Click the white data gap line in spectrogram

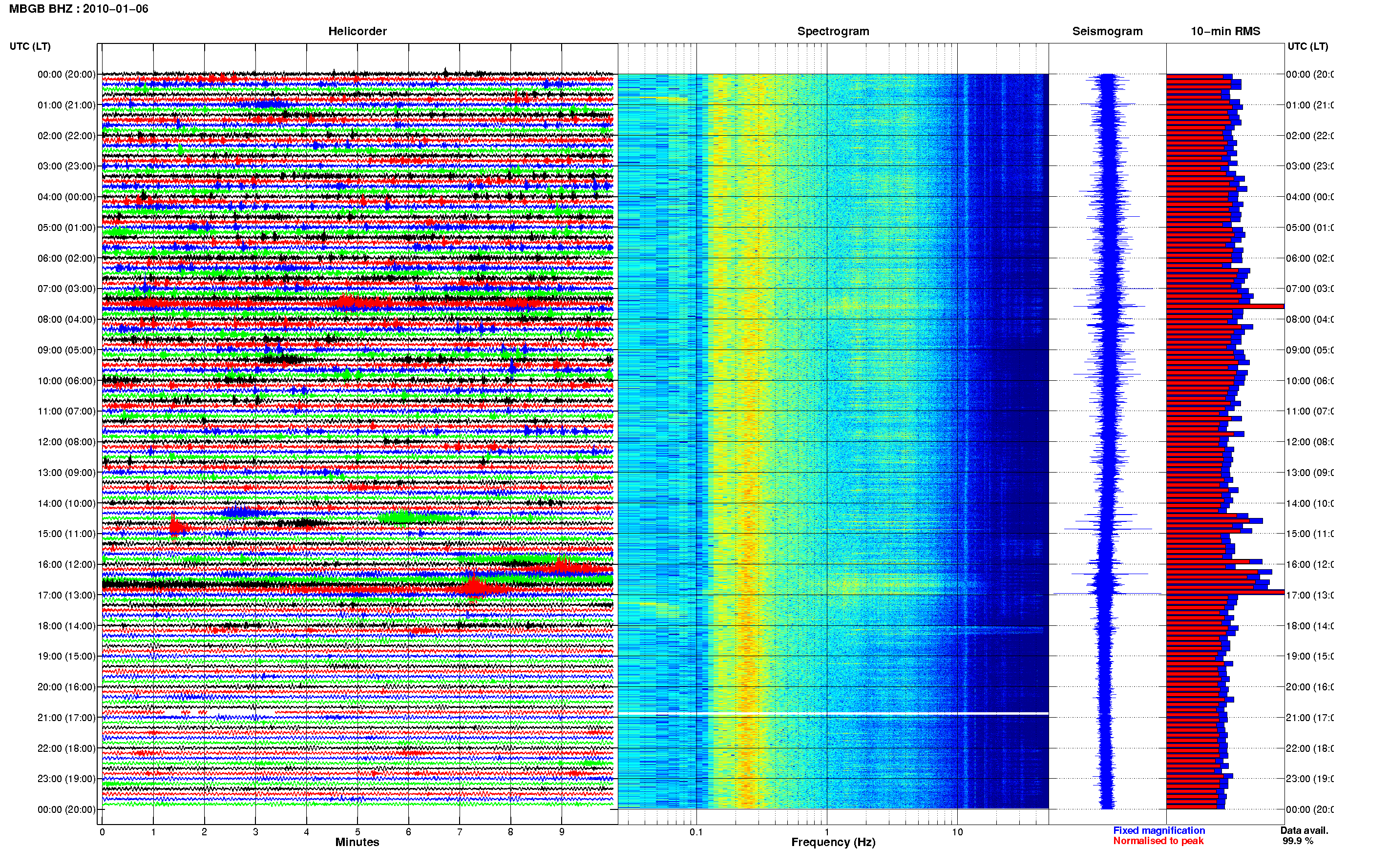coord(833,714)
